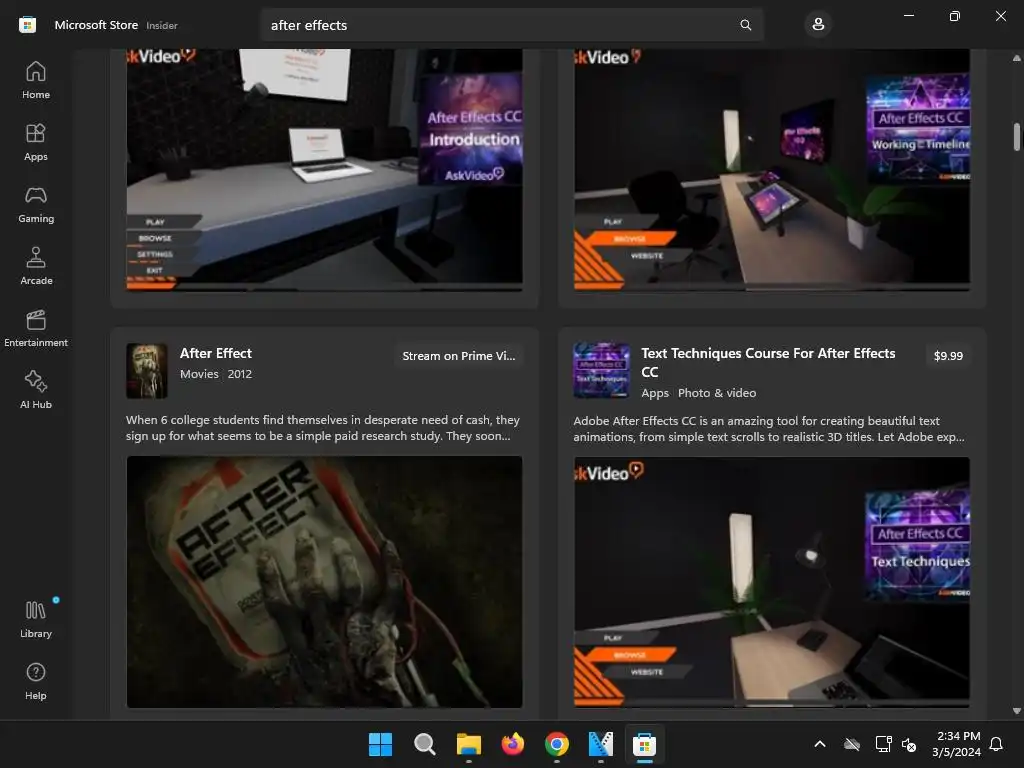Screen dimensions: 1024x768
Task: Click the 'Movies 2012' label
Action: (216, 374)
